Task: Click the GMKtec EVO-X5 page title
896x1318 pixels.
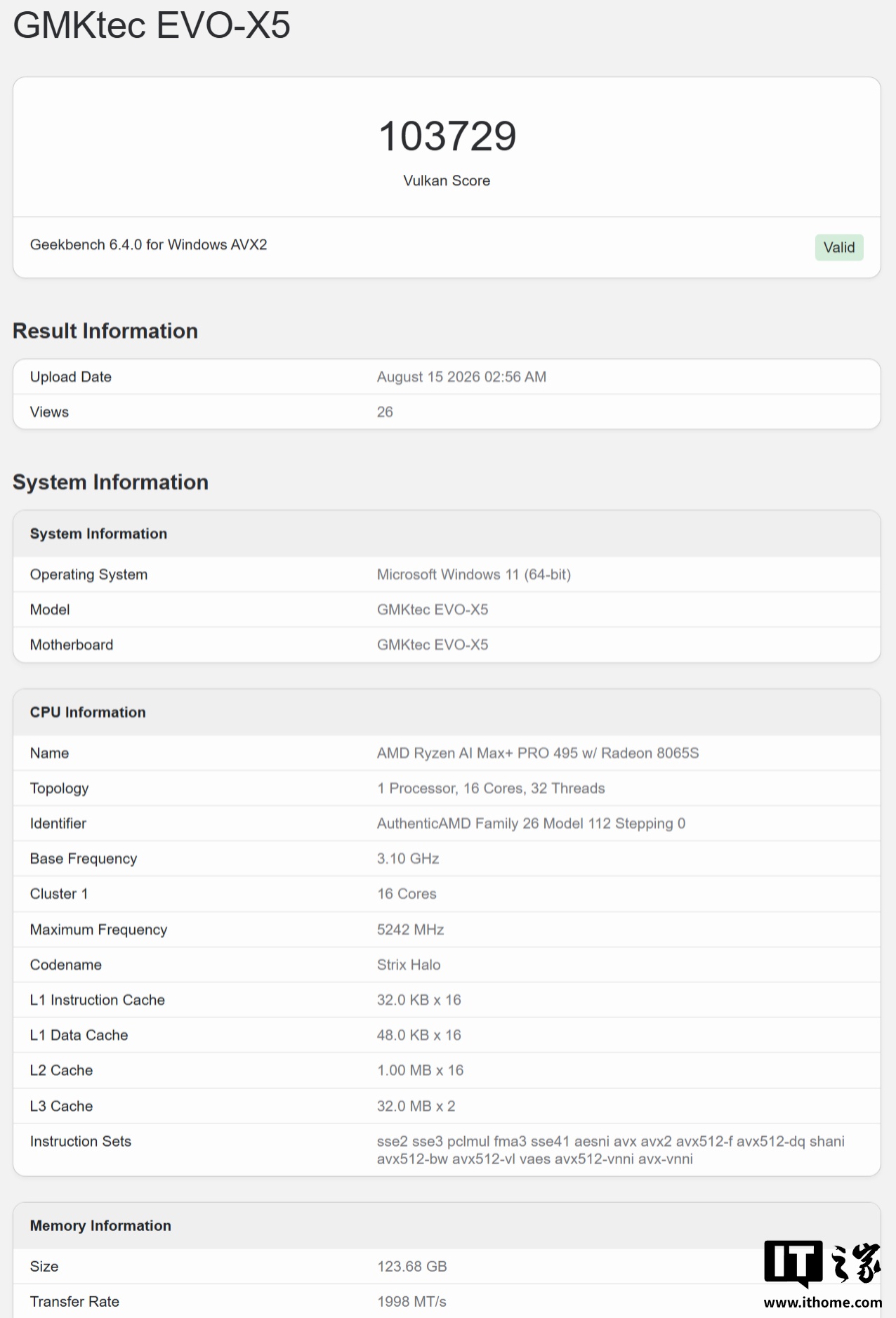Action: coord(152,25)
